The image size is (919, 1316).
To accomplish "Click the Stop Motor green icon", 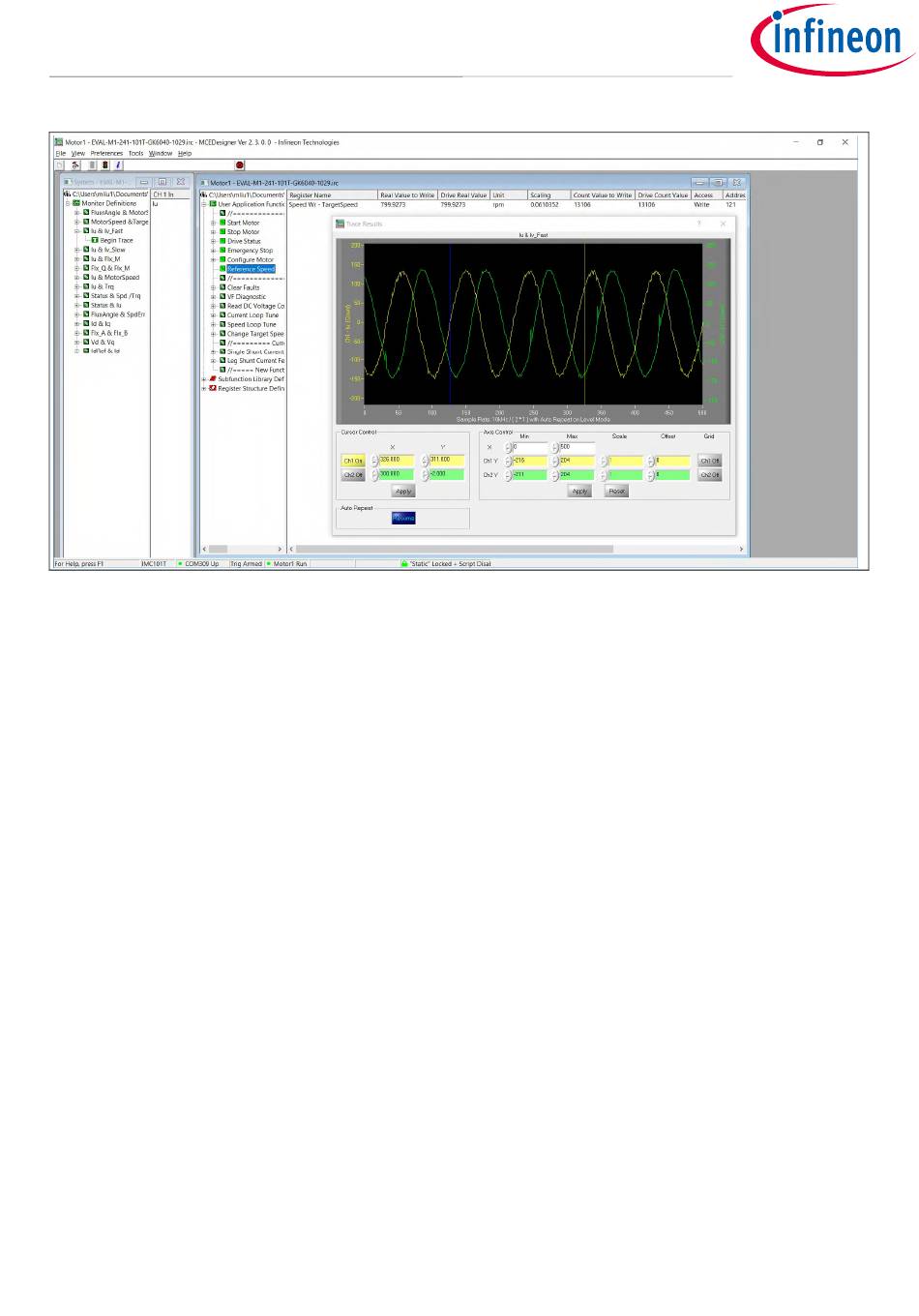I will pyautogui.click(x=222, y=232).
